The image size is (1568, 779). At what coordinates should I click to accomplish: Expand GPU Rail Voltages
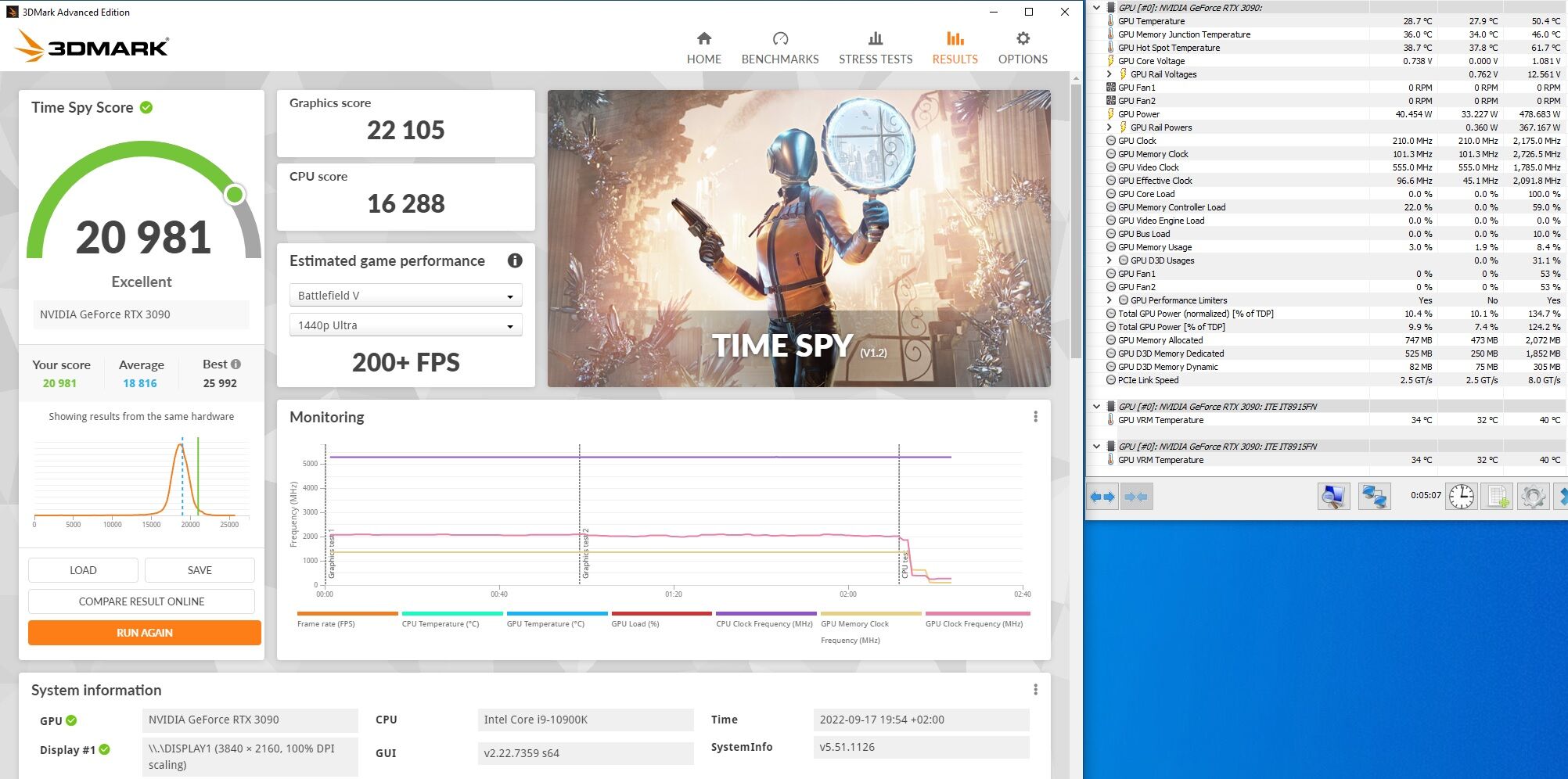click(1109, 74)
